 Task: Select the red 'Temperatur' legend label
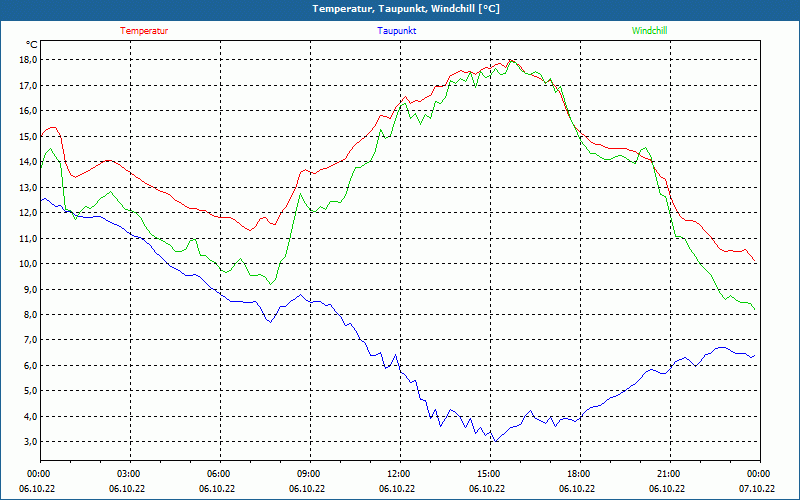click(x=144, y=31)
